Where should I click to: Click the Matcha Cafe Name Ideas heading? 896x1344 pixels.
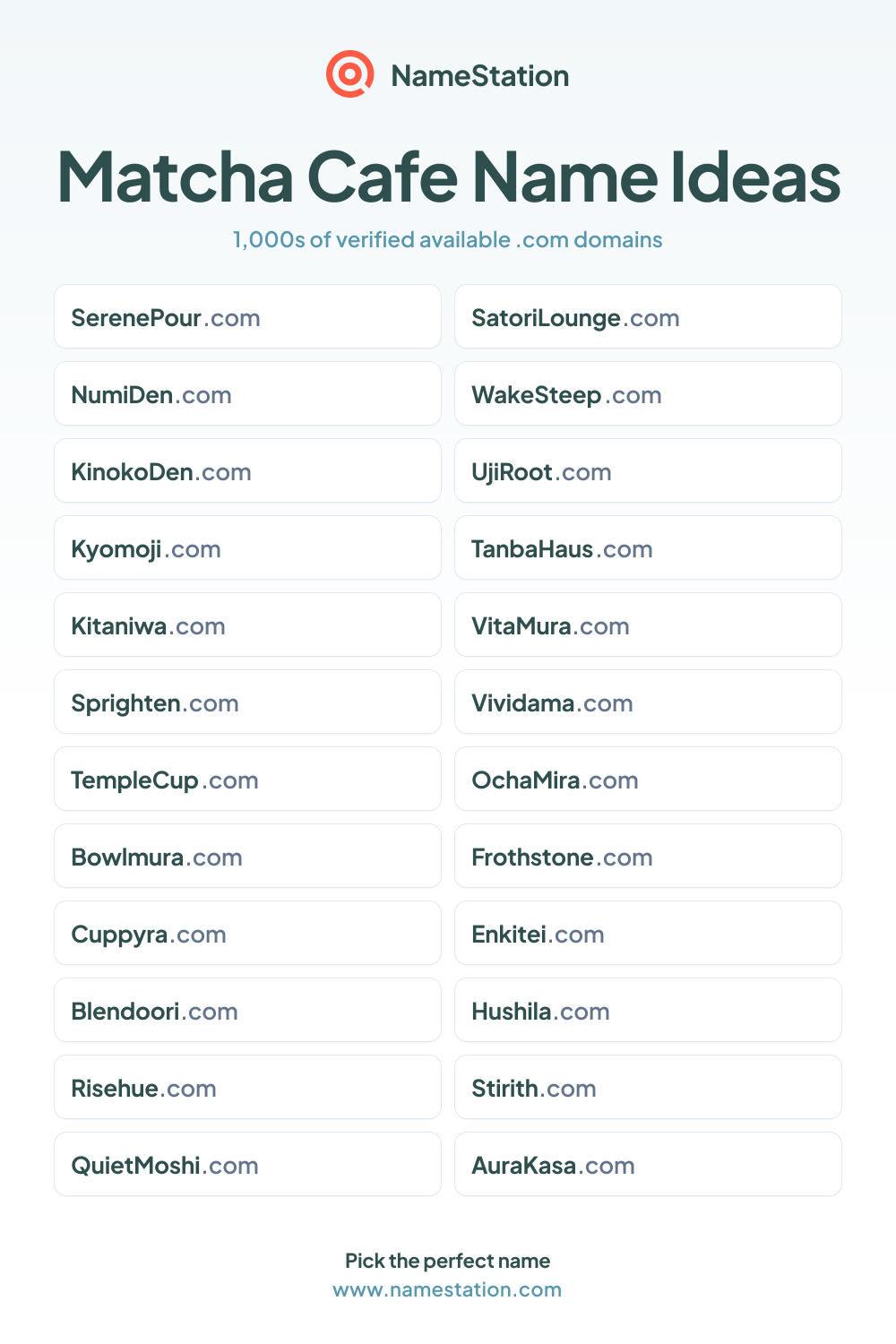click(448, 177)
